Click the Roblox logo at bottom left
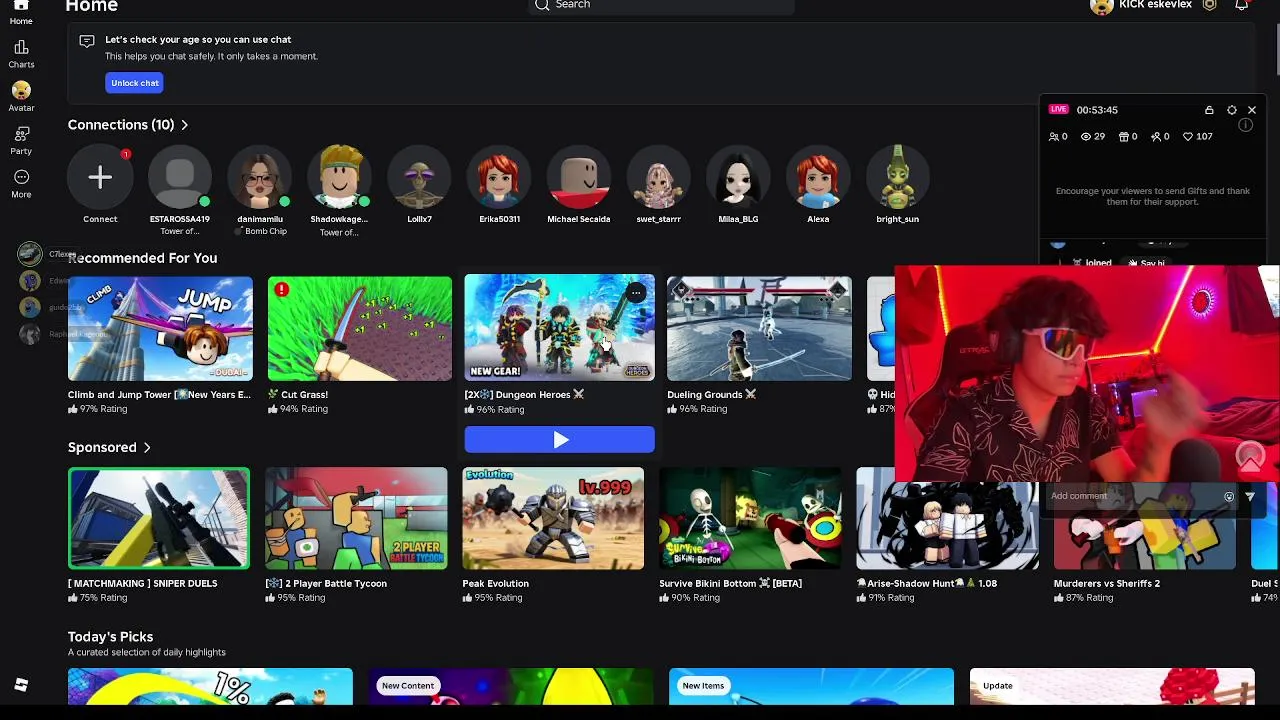 coord(21,685)
